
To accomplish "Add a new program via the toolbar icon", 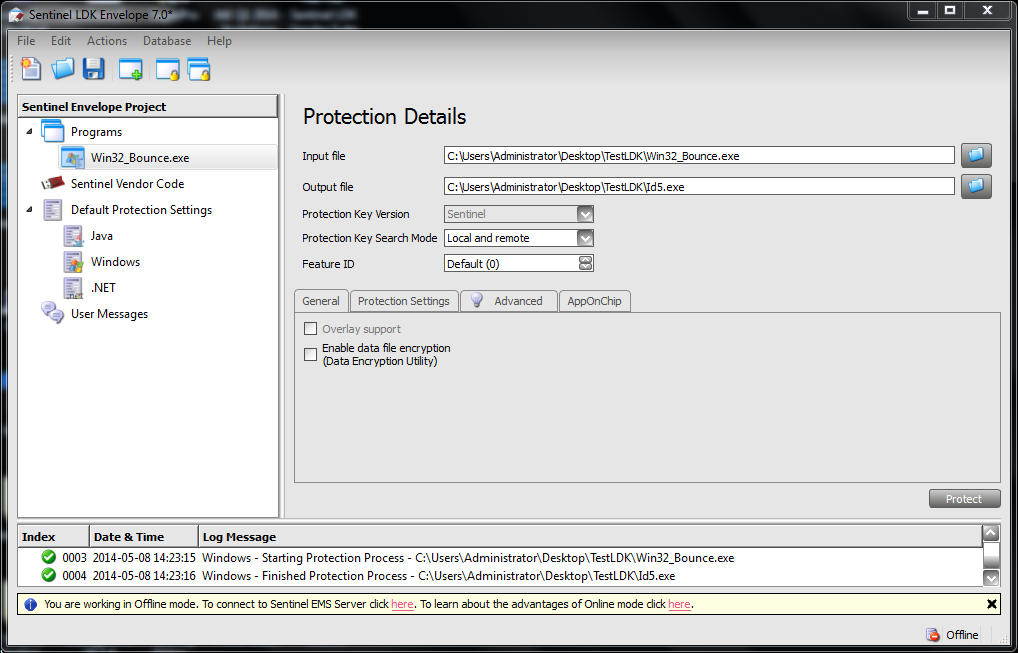I will [x=130, y=68].
